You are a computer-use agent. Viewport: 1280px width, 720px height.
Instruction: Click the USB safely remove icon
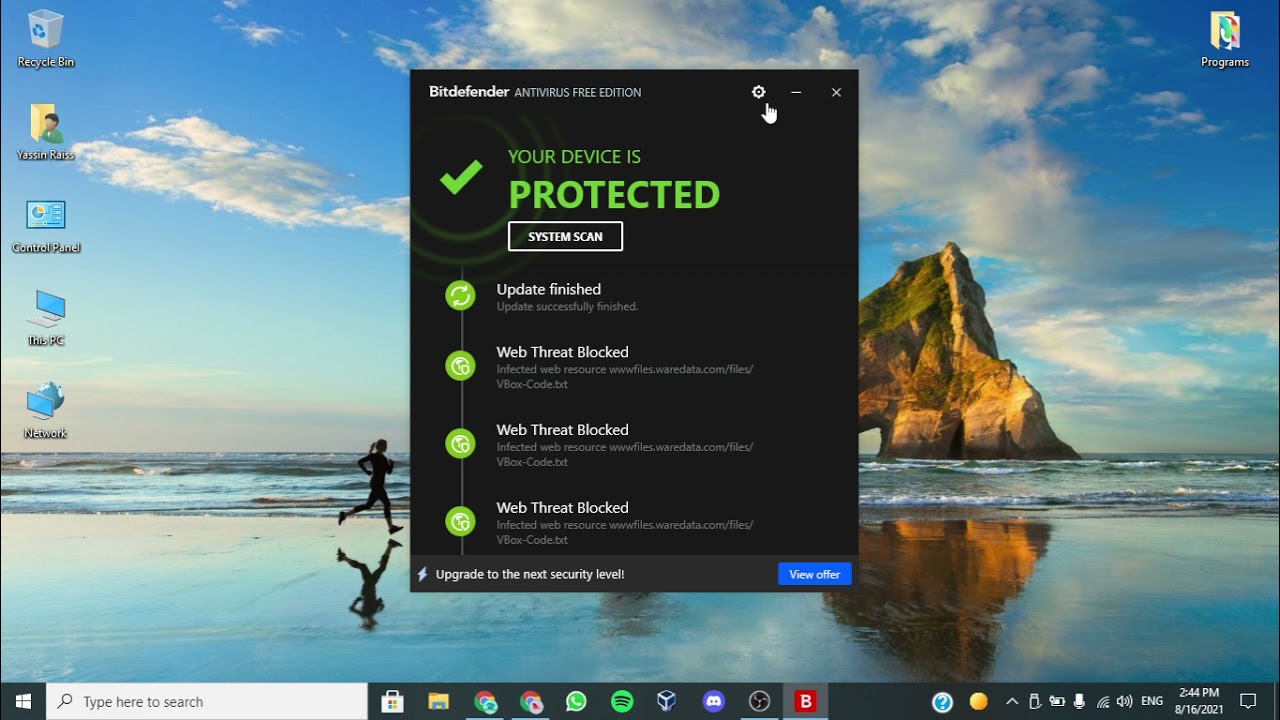(1035, 702)
